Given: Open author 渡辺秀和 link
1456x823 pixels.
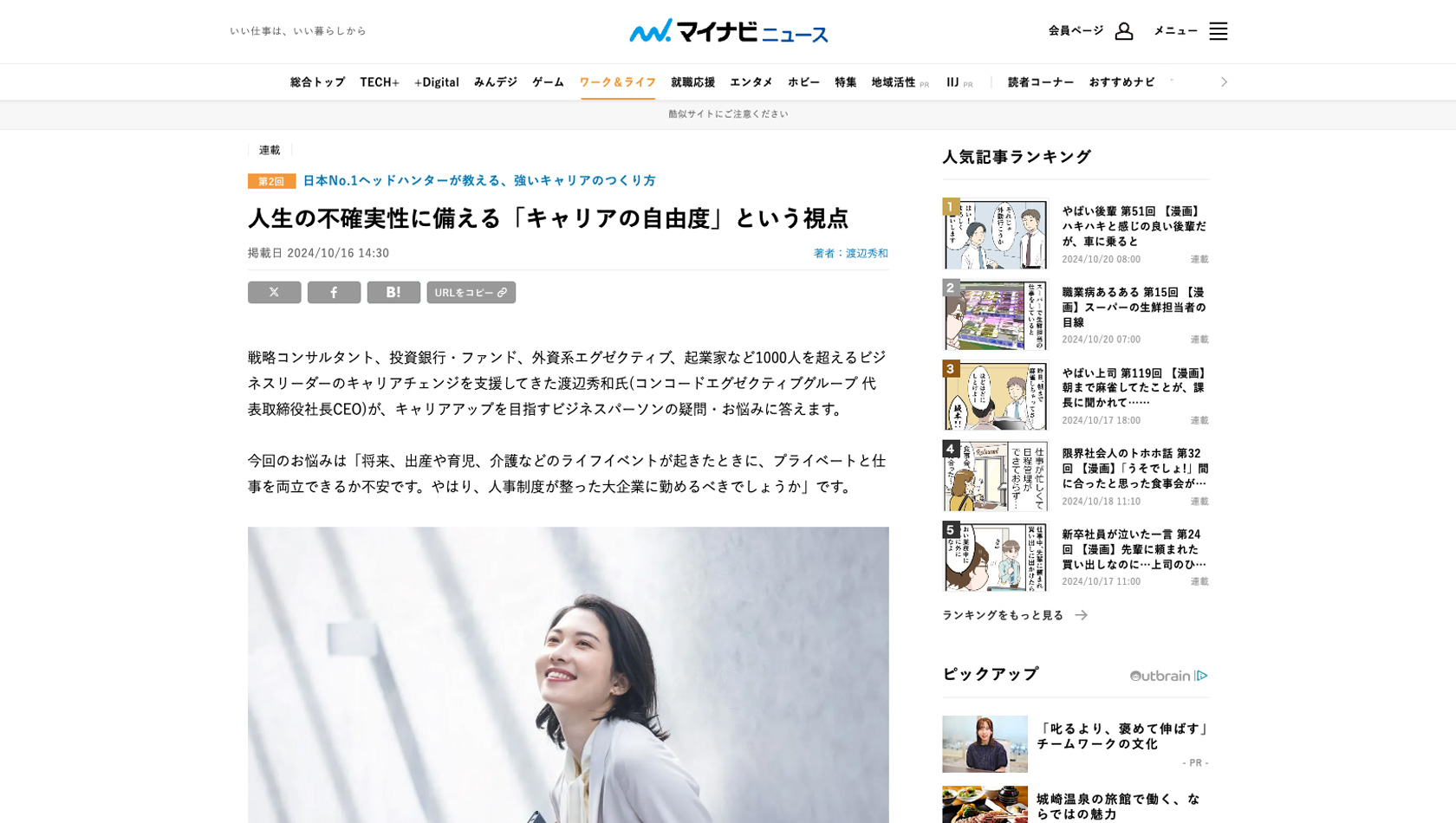Looking at the screenshot, I should click(x=867, y=253).
